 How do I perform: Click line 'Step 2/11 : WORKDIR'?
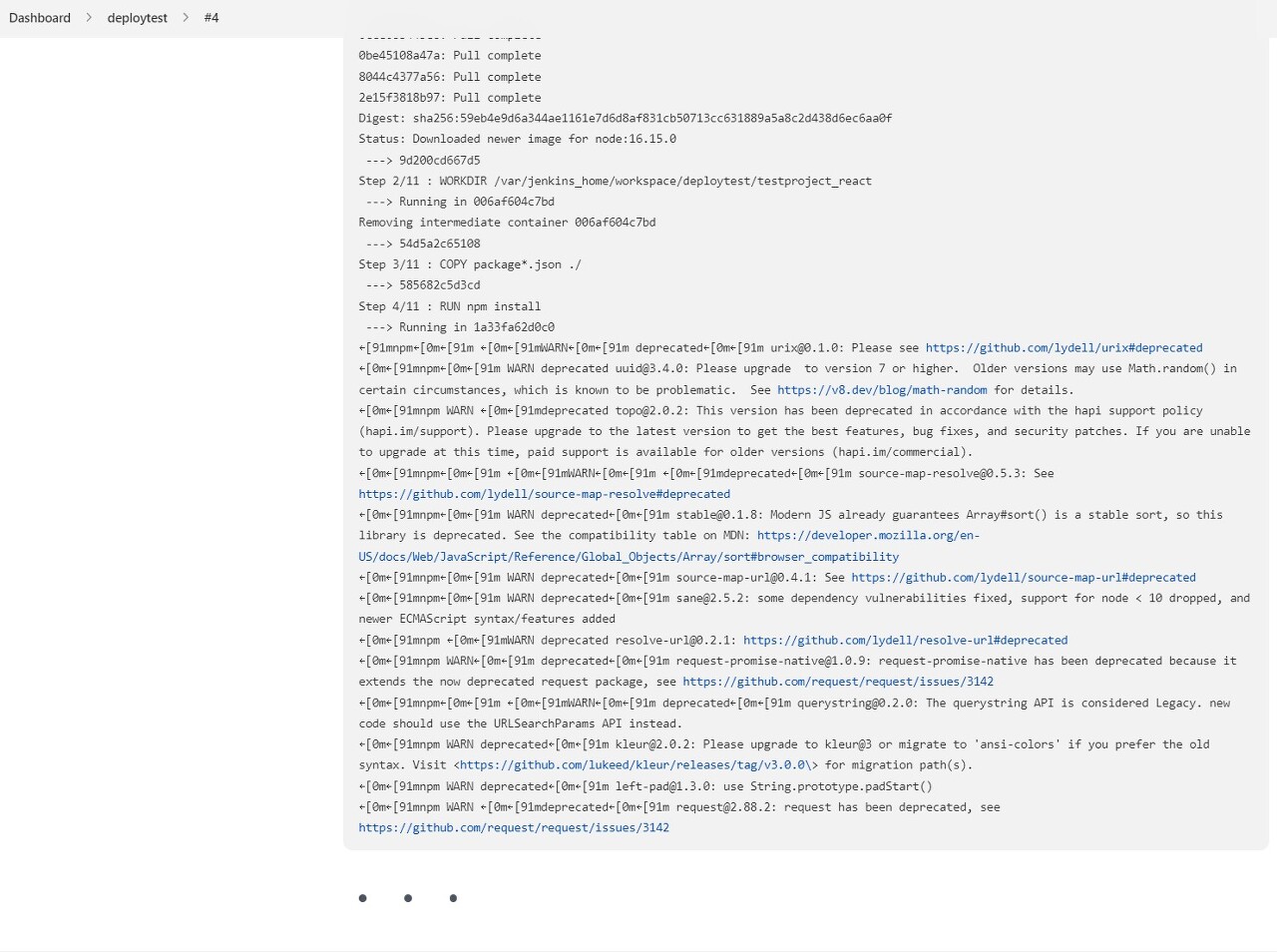pyautogui.click(x=616, y=182)
